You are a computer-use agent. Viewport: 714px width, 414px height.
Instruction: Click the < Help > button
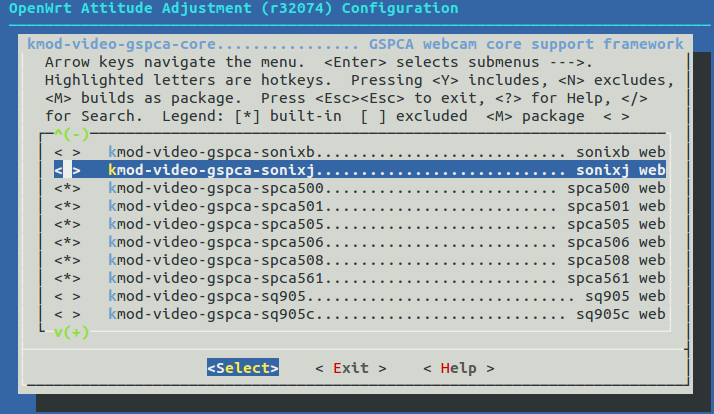tap(459, 368)
